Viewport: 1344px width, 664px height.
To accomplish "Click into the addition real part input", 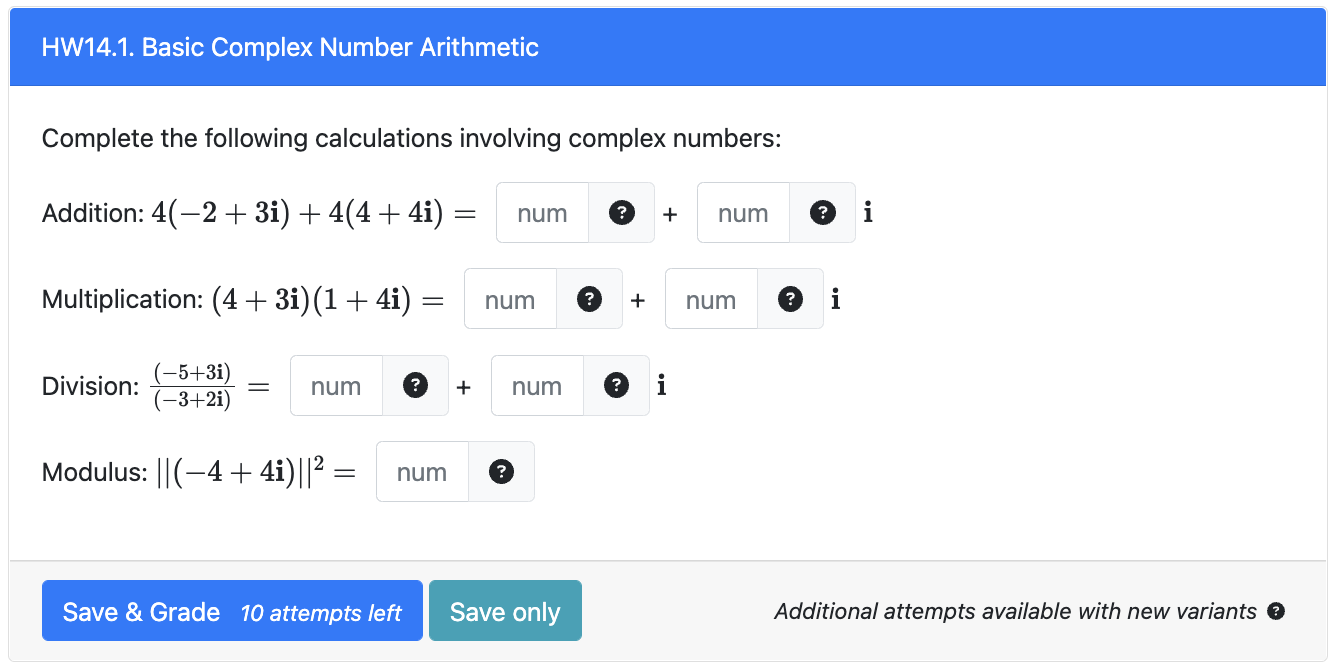I will click(542, 212).
